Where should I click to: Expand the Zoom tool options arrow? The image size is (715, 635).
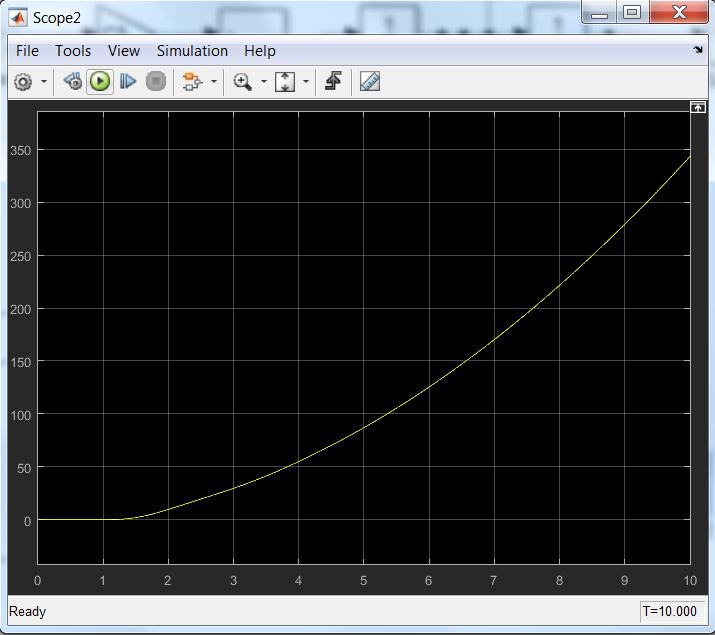[x=264, y=82]
